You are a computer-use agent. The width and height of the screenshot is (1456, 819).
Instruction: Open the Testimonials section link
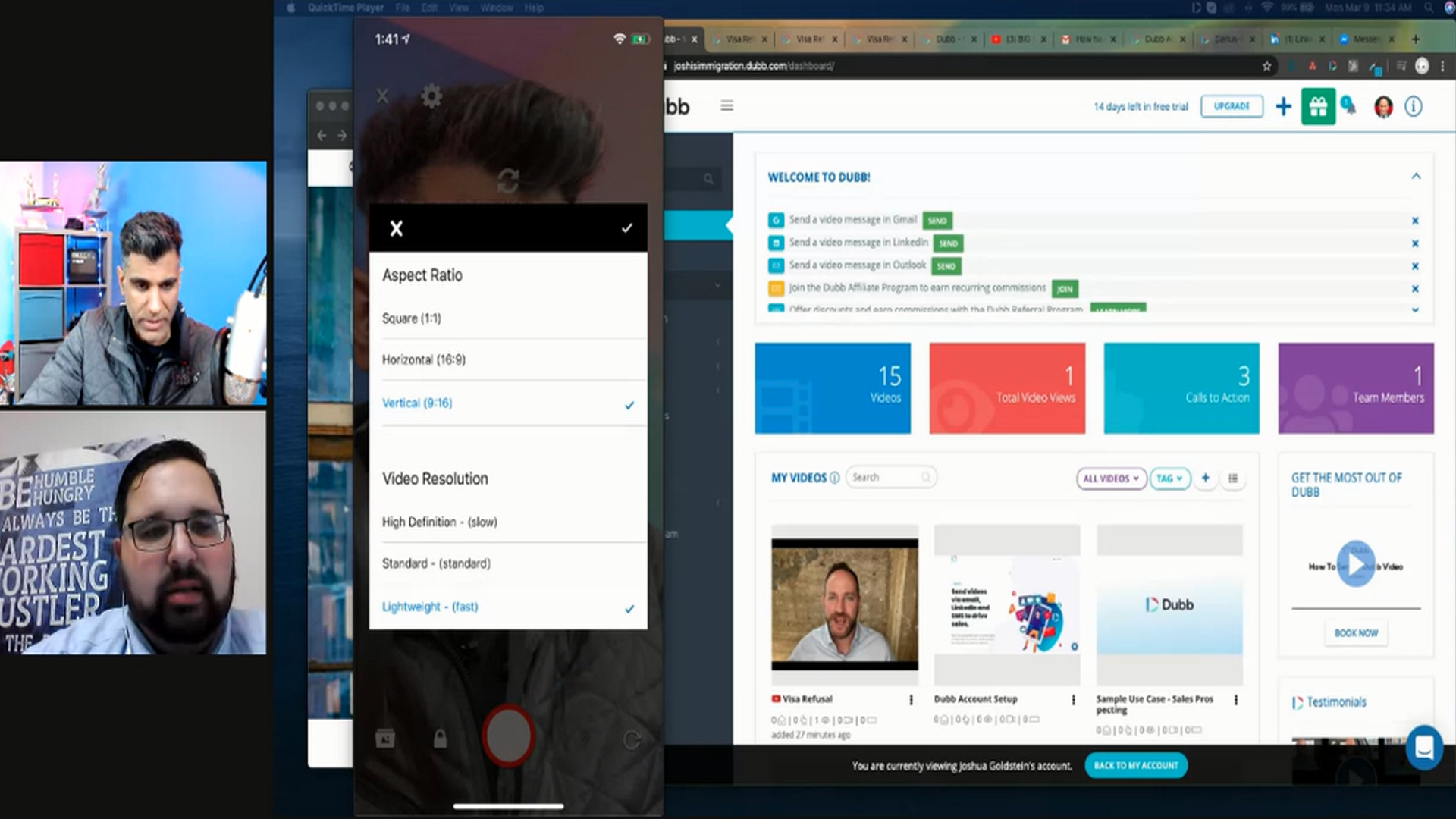(1336, 702)
